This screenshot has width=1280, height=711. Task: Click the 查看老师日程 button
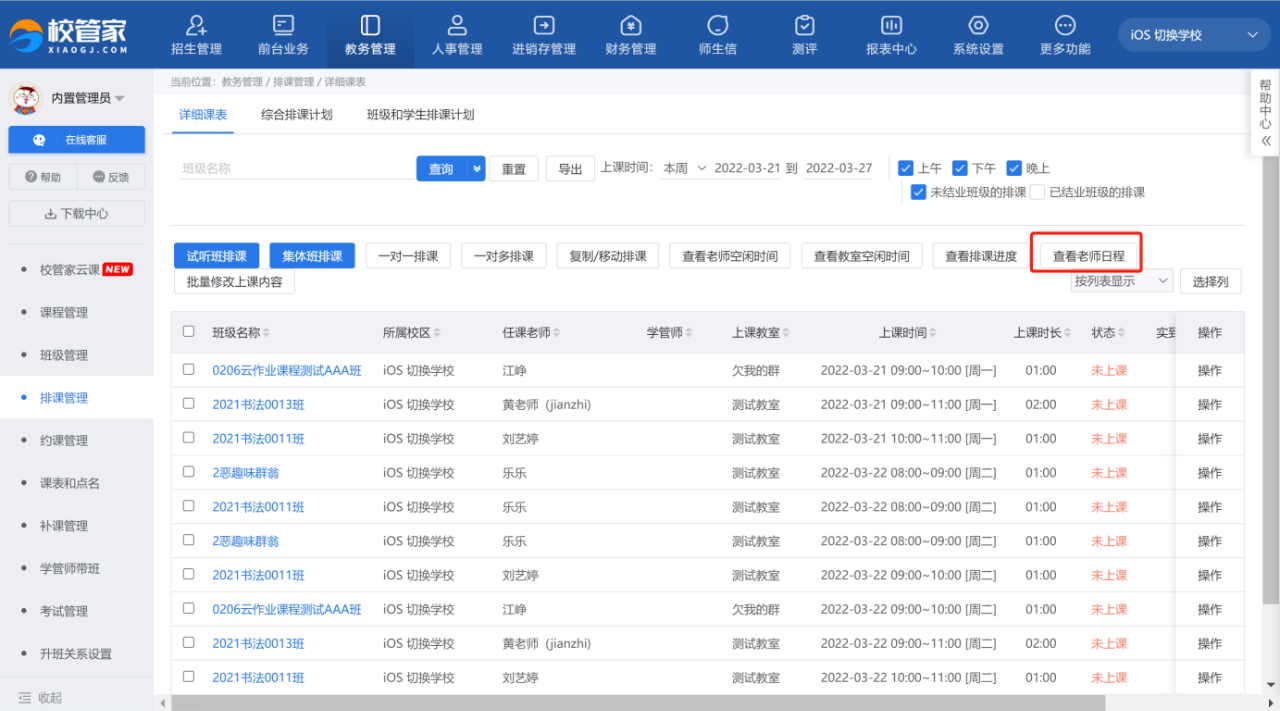point(1088,256)
